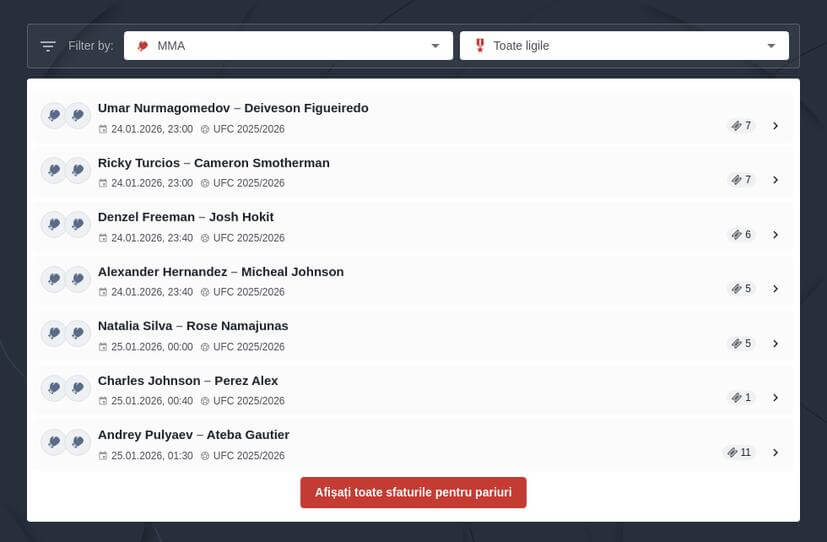Click the tips badge on the Denzel Freeman row

pos(740,235)
